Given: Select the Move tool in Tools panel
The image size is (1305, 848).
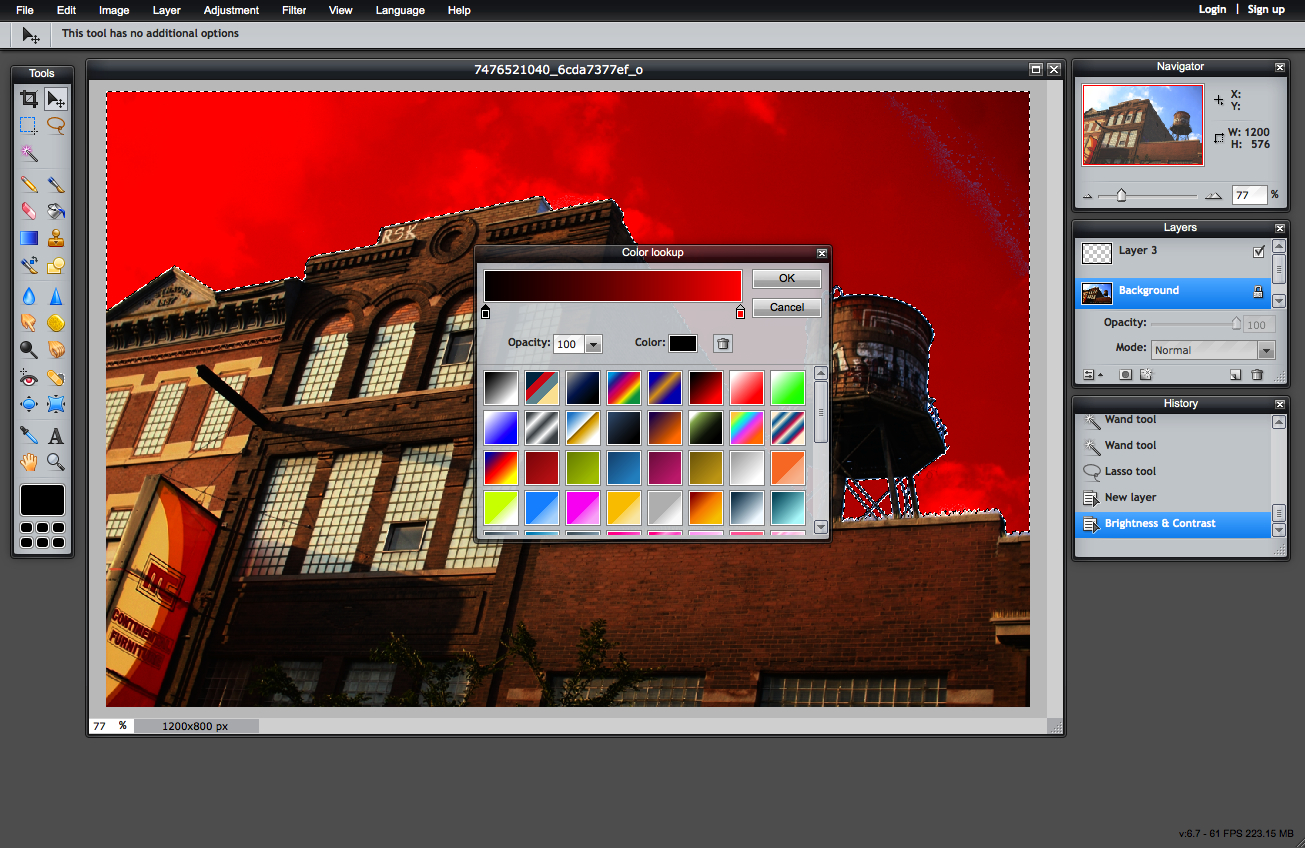Looking at the screenshot, I should pyautogui.click(x=56, y=99).
